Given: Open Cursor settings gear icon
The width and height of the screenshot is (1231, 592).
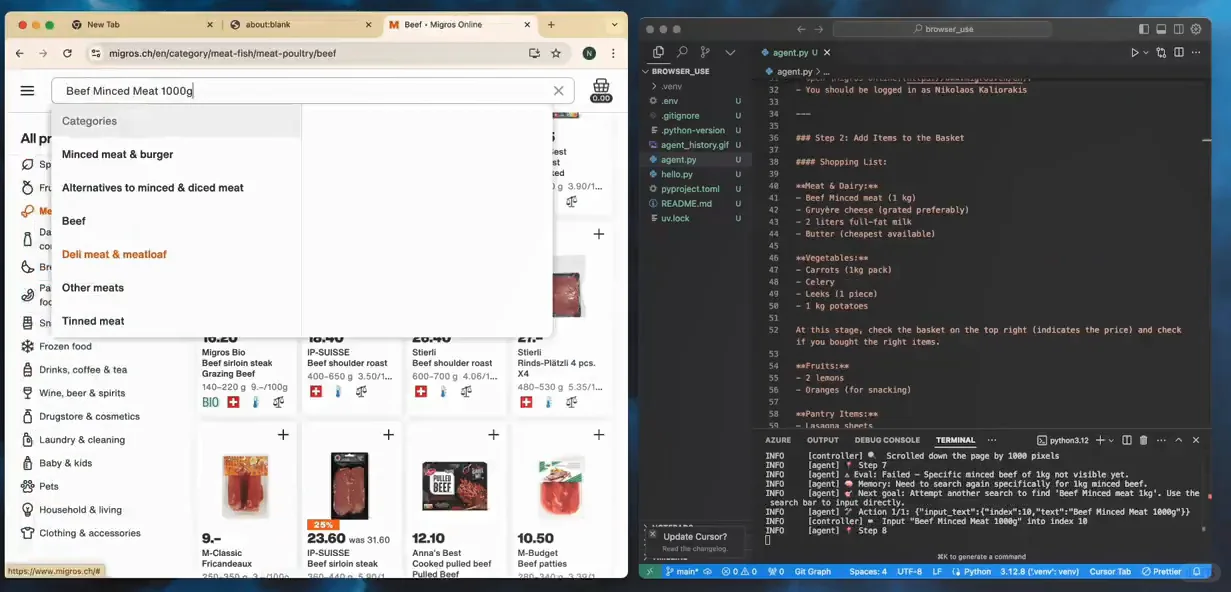Looking at the screenshot, I should [x=1195, y=29].
